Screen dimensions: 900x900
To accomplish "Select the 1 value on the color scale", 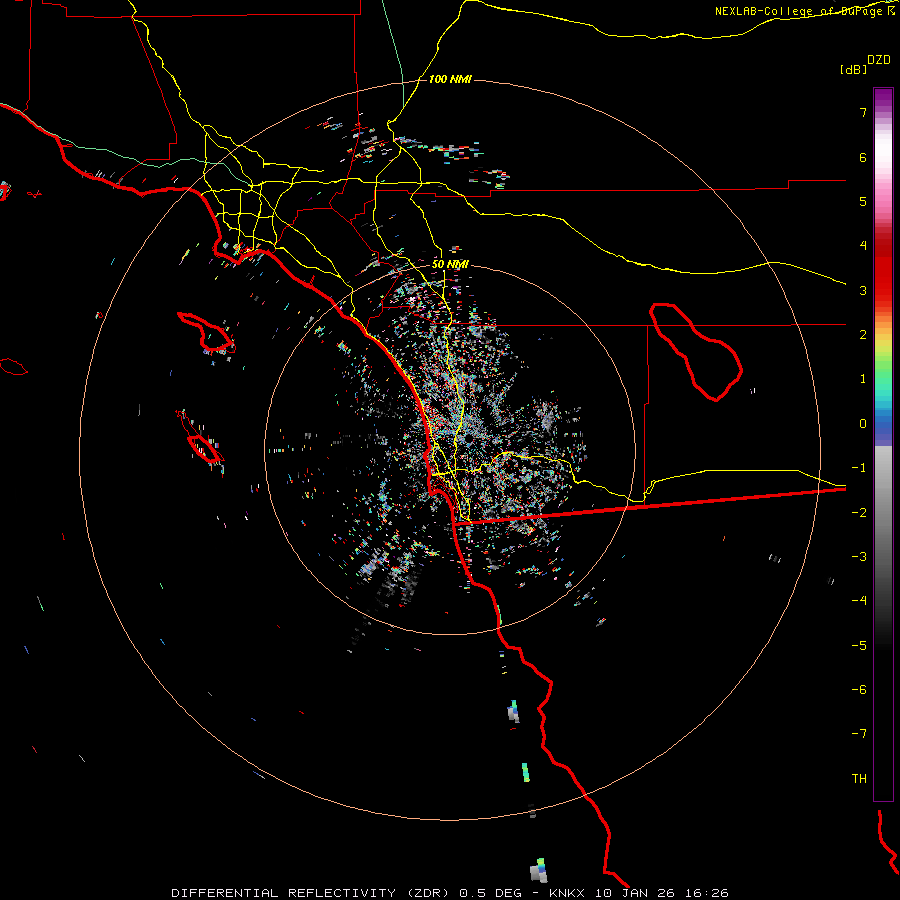I will (x=863, y=379).
